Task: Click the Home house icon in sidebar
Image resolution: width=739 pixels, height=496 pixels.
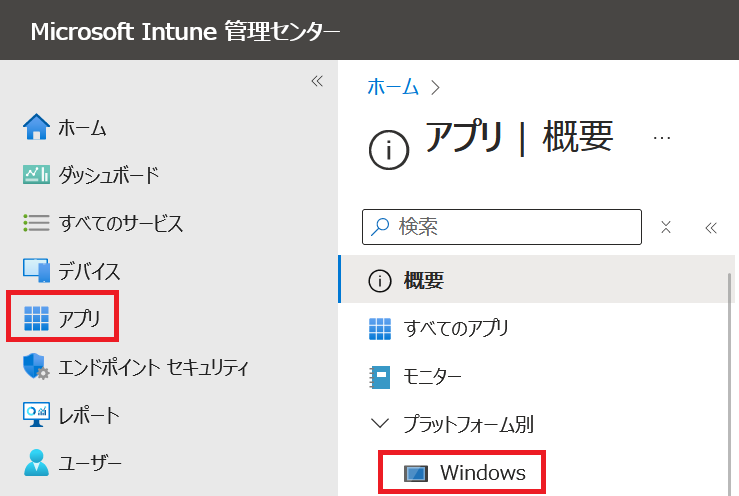Action: [36, 127]
